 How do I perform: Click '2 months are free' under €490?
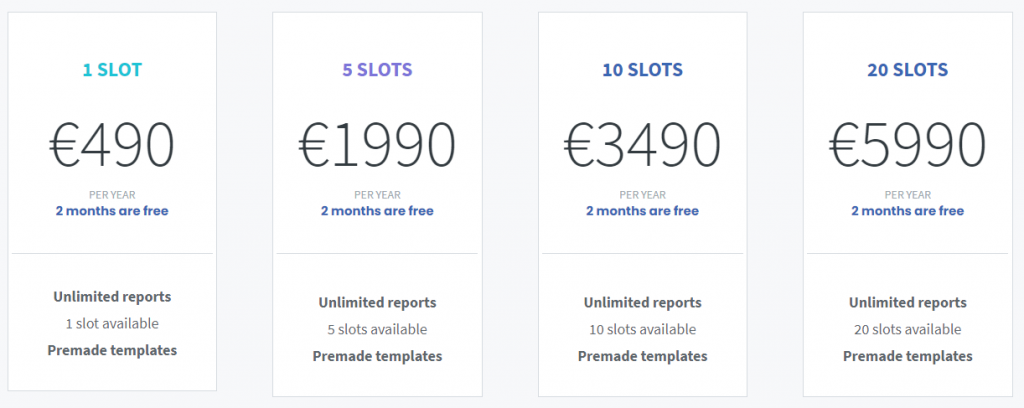(112, 211)
